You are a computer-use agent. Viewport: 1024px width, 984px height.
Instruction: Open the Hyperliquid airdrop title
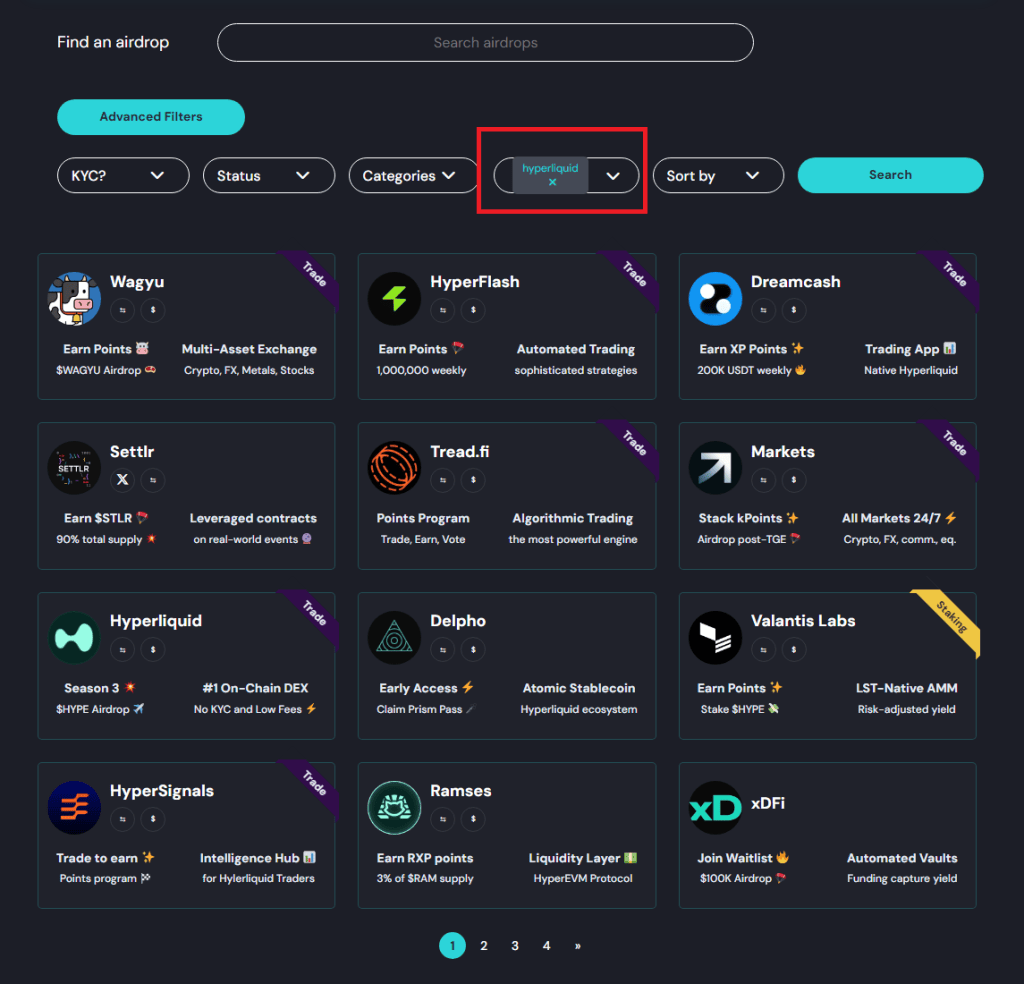(156, 621)
